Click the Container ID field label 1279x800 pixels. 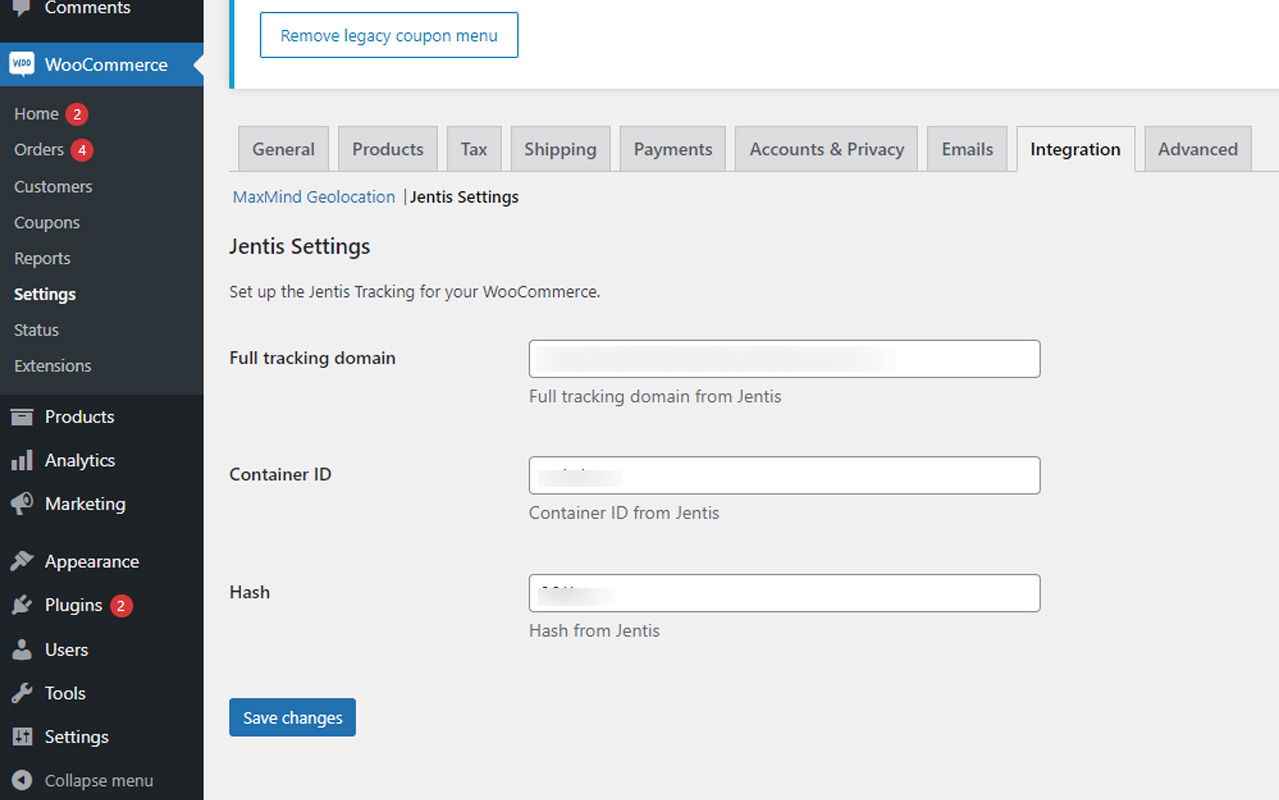280,474
